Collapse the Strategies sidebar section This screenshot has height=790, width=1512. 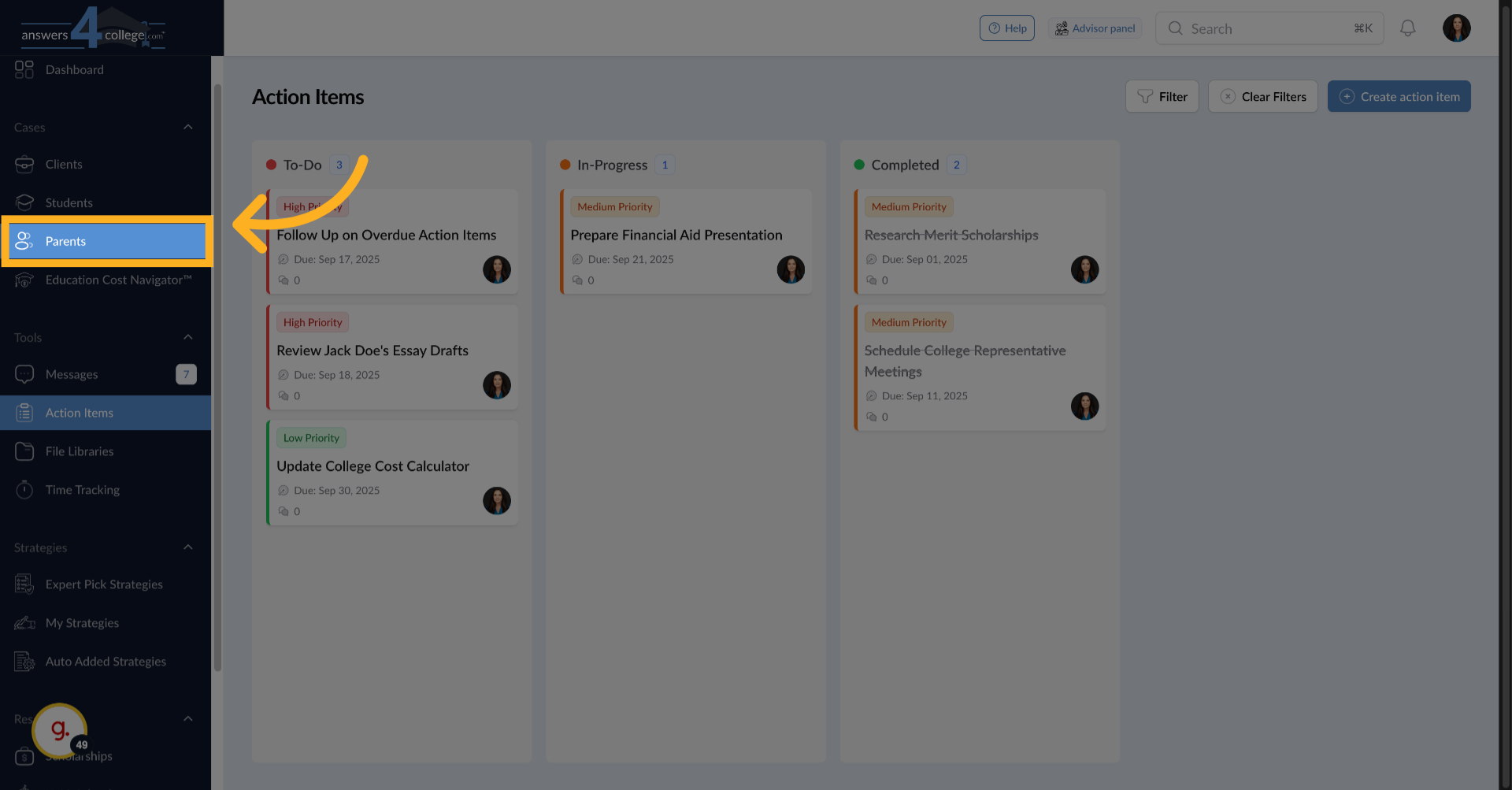tap(188, 547)
